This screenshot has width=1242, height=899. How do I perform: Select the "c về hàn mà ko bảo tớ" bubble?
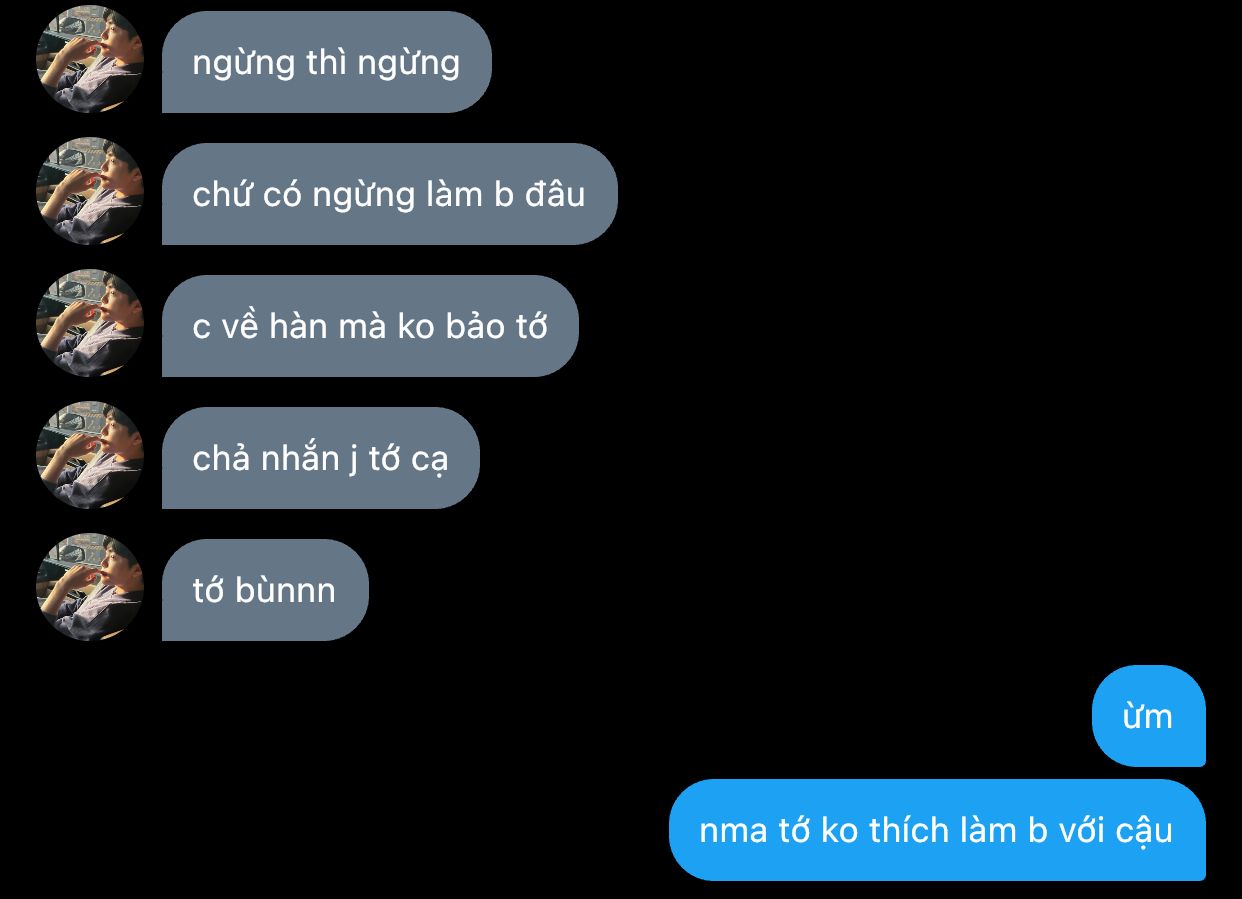pos(370,326)
